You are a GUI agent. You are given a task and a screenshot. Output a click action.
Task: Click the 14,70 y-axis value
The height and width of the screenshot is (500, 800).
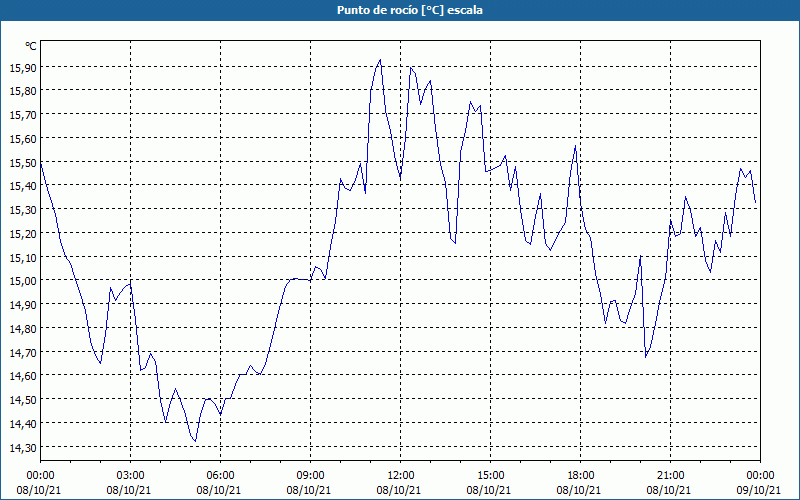pyautogui.click(x=22, y=353)
